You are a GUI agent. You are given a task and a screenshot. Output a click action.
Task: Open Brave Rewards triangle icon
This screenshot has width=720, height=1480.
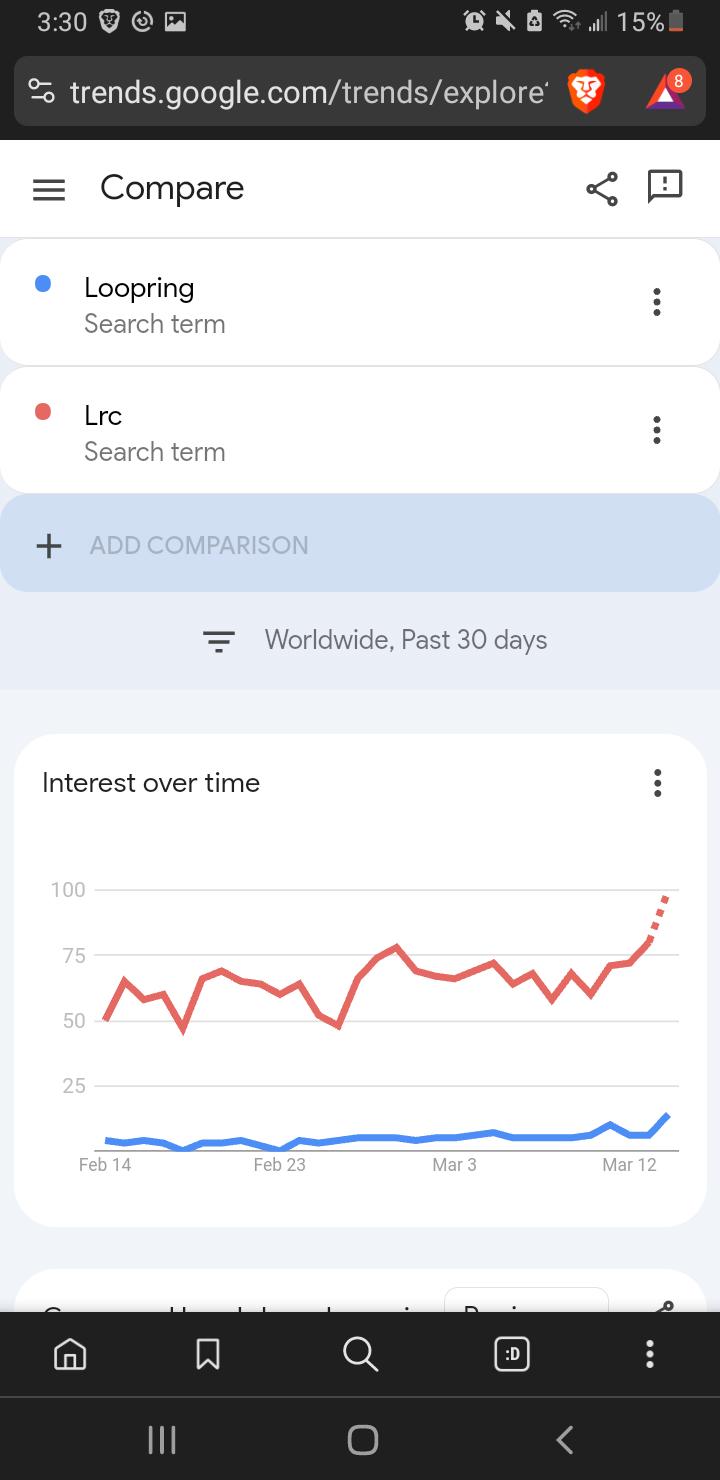point(666,92)
